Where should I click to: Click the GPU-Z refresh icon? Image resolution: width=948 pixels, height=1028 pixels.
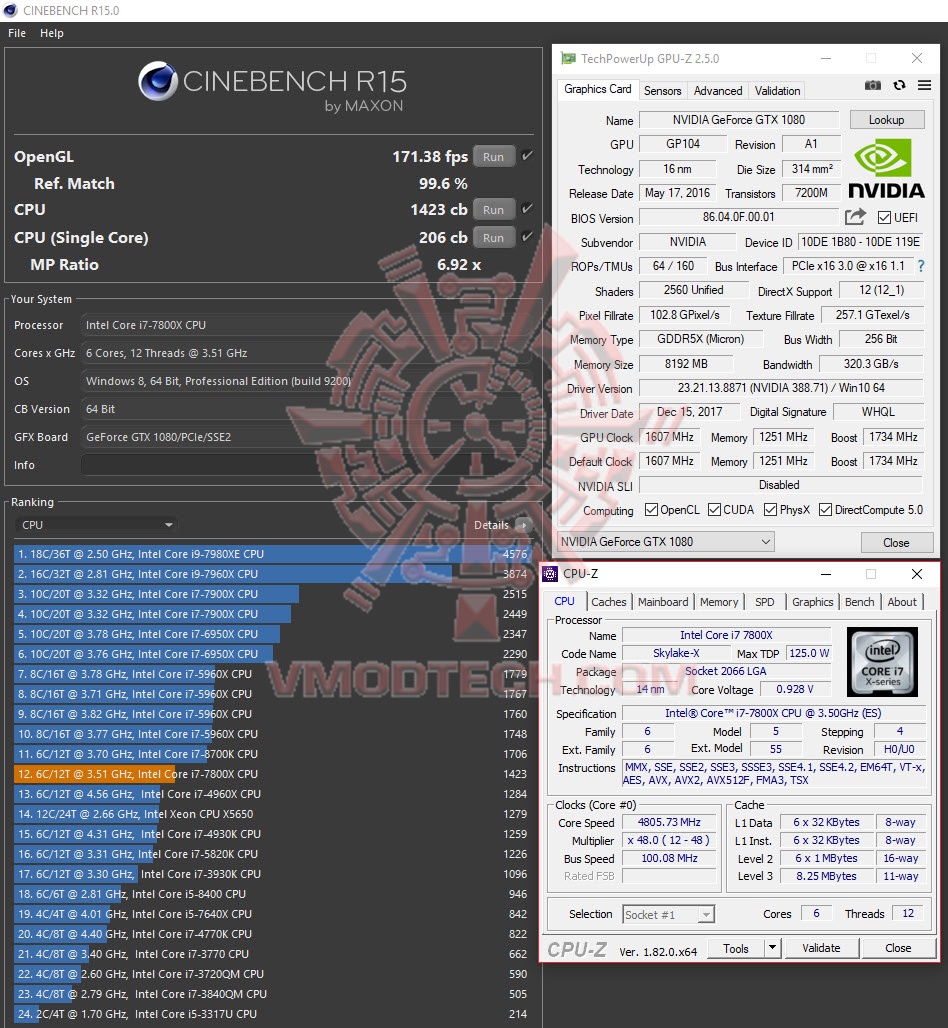899,85
